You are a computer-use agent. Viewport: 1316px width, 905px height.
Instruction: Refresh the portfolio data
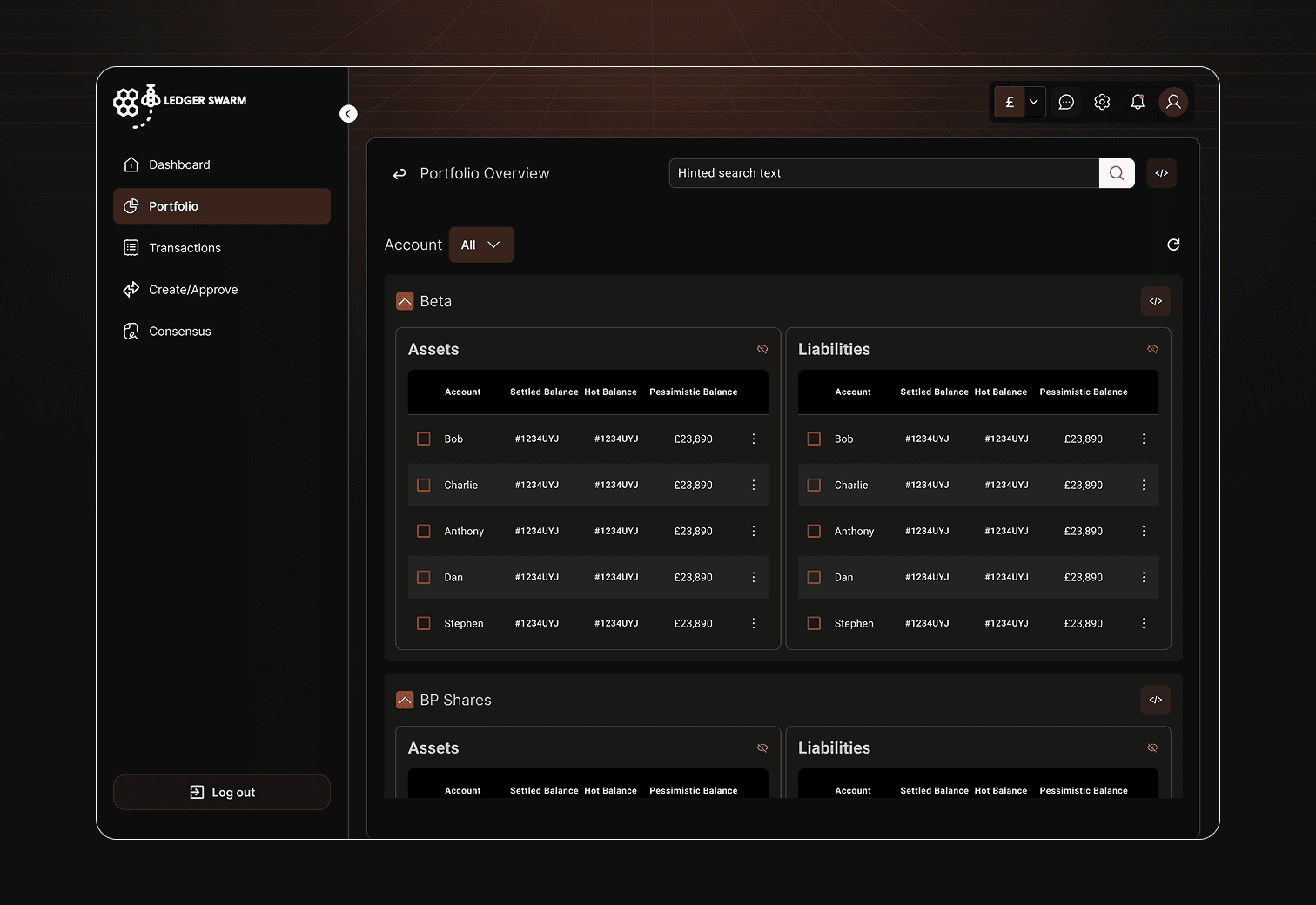click(x=1173, y=245)
